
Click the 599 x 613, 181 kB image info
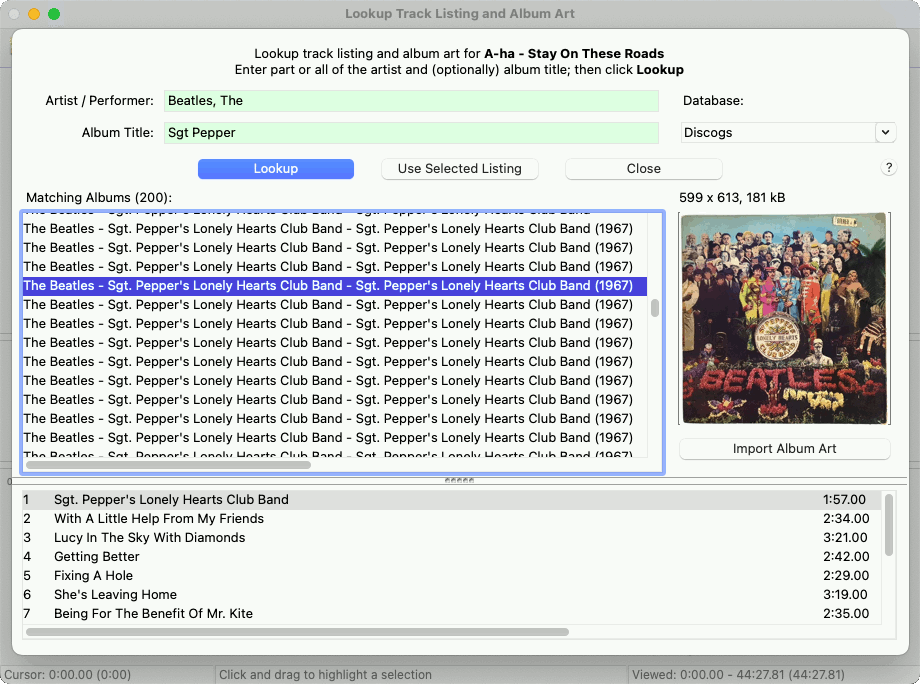(x=732, y=198)
